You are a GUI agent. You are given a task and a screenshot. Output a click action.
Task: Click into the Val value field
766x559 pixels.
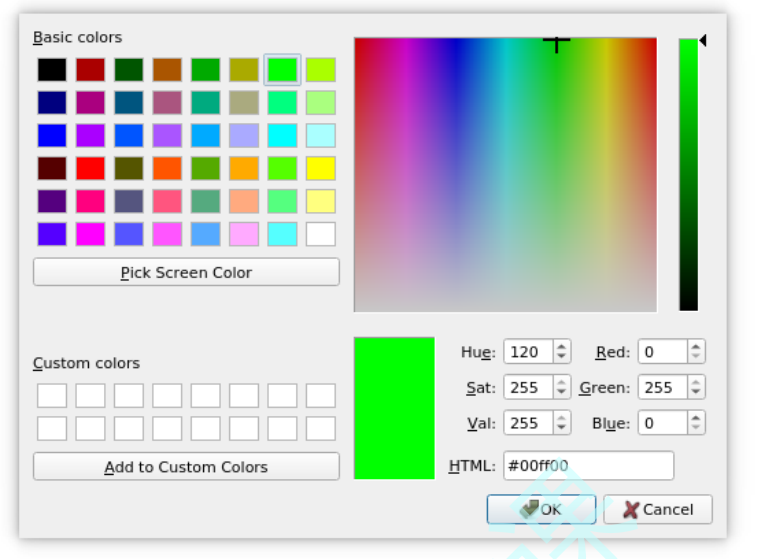[x=529, y=423]
